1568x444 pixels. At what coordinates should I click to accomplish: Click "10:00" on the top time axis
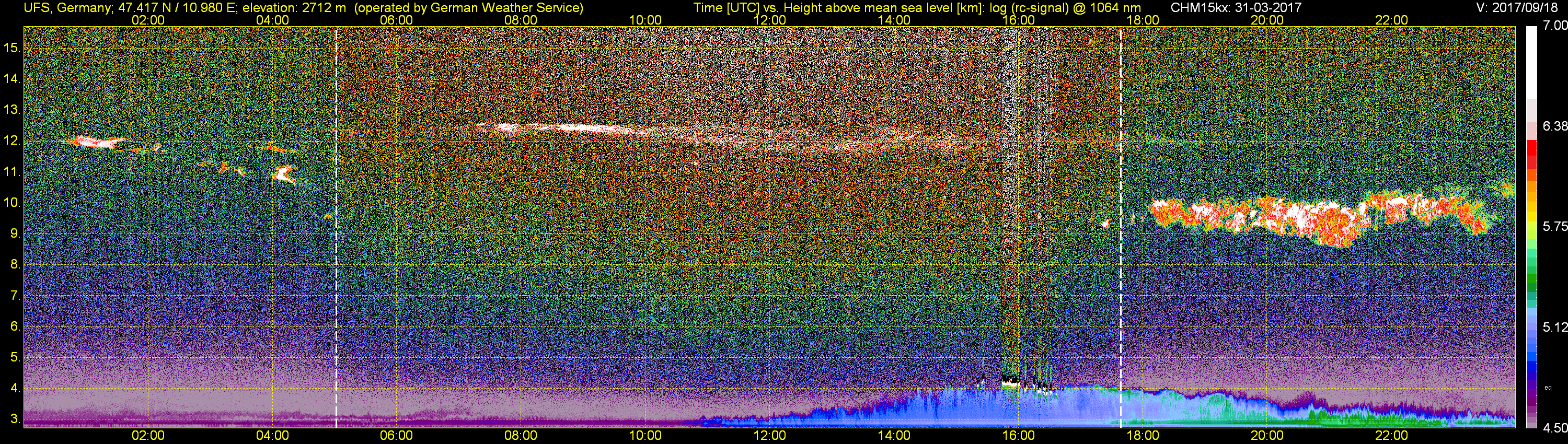point(645,20)
